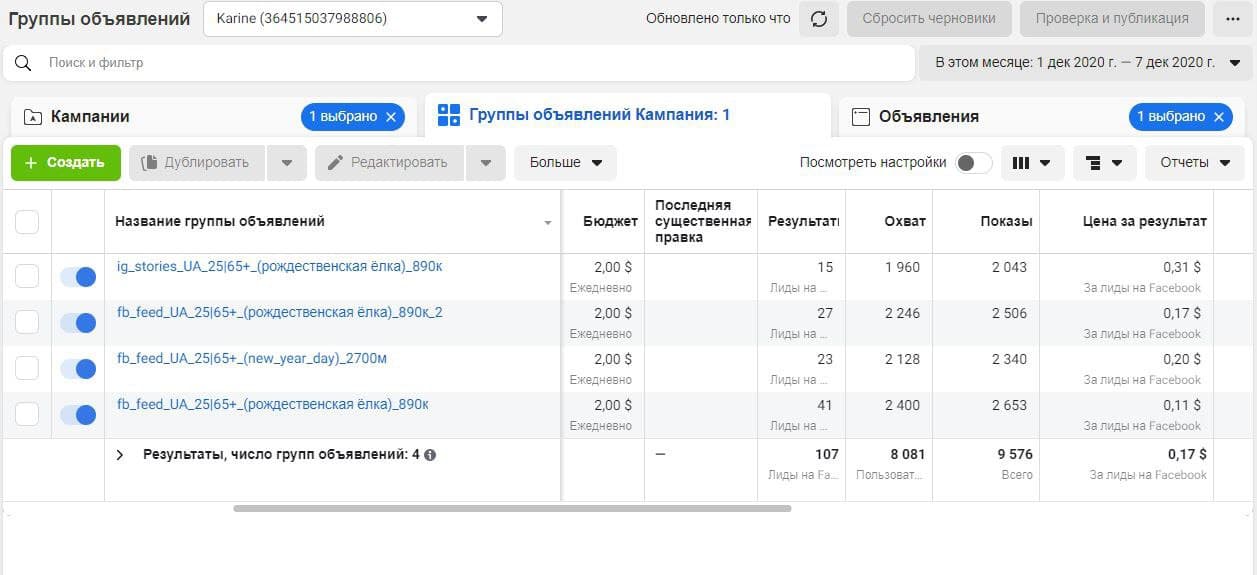Open the last fb_feed 890к link
This screenshot has height=575, width=1257.
pyautogui.click(x=272, y=404)
